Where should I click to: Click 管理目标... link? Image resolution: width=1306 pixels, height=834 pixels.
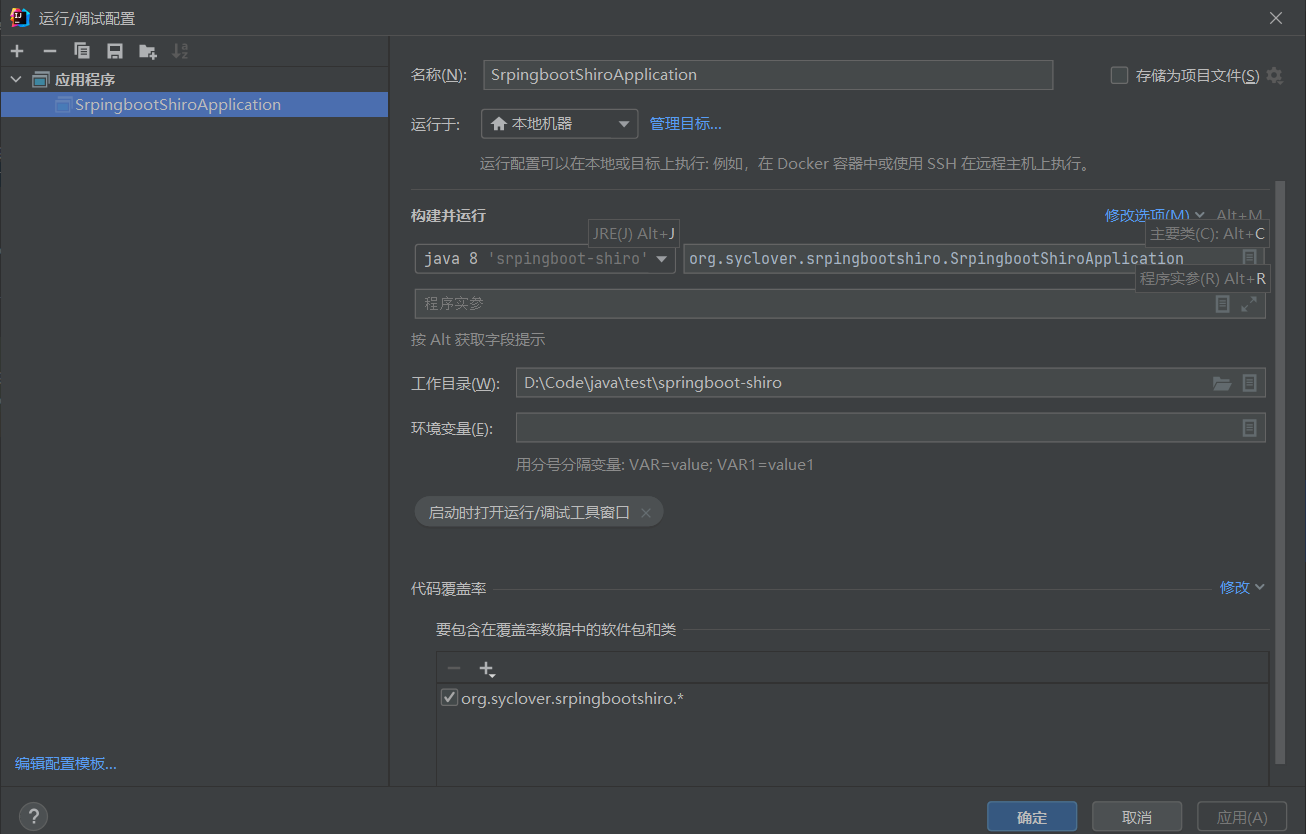point(686,124)
